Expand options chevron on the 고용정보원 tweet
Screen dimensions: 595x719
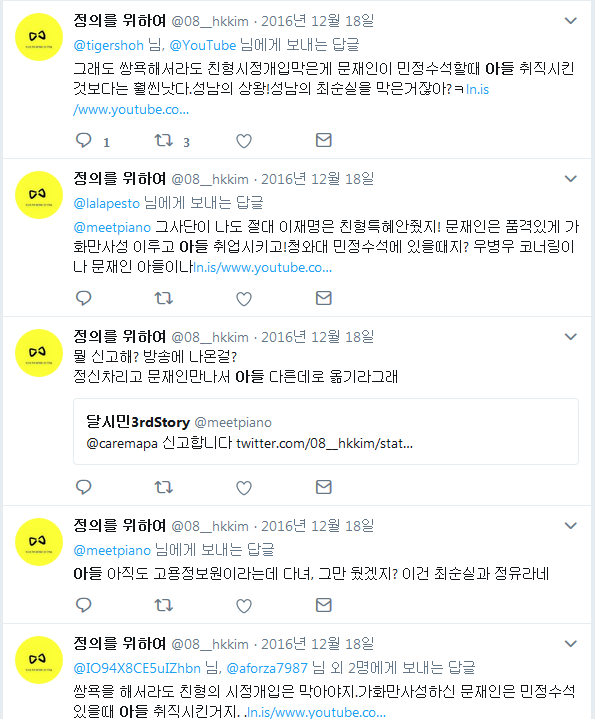(570, 526)
